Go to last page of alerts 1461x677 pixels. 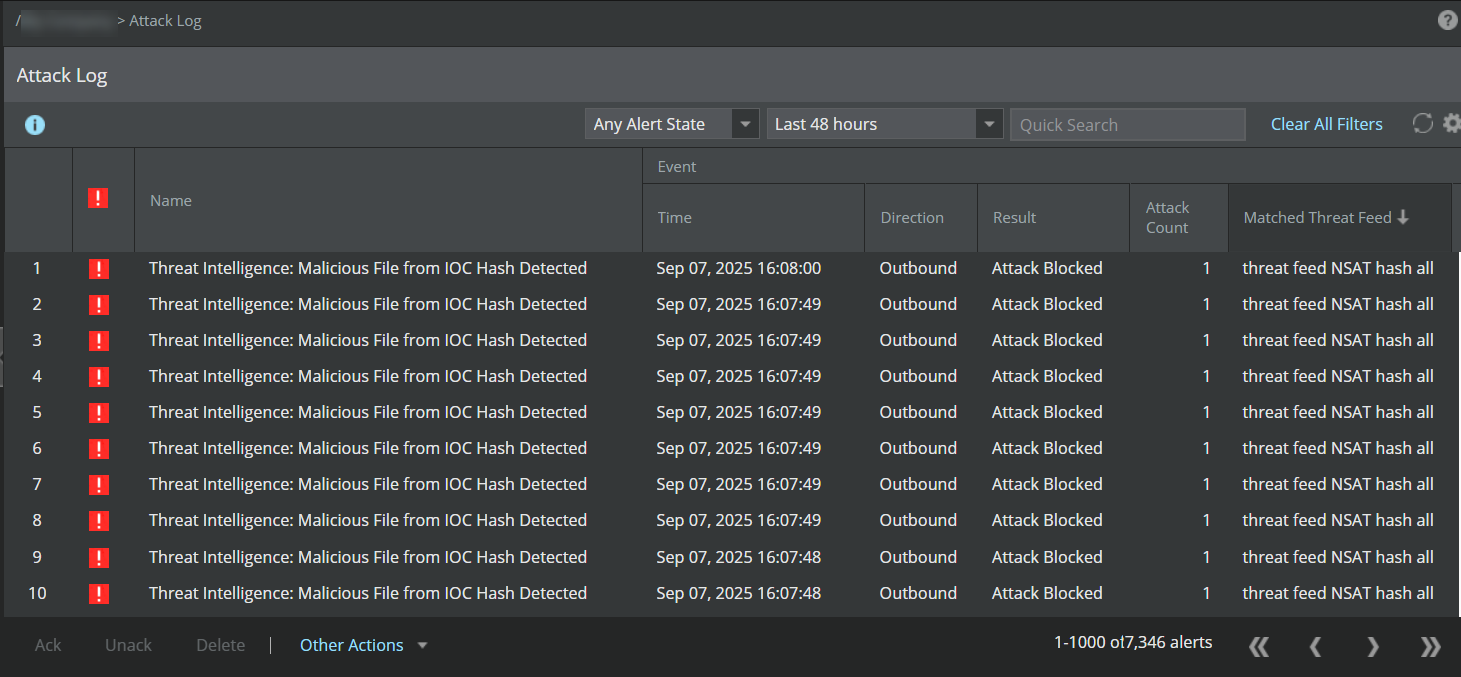click(1431, 647)
